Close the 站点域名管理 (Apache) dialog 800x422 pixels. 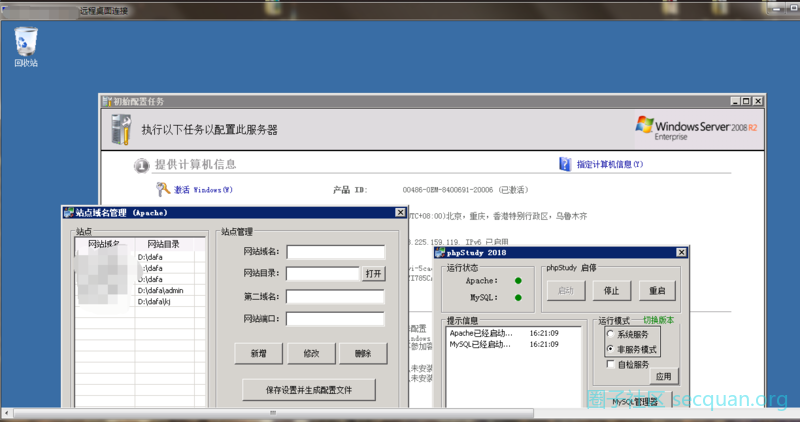pos(401,212)
